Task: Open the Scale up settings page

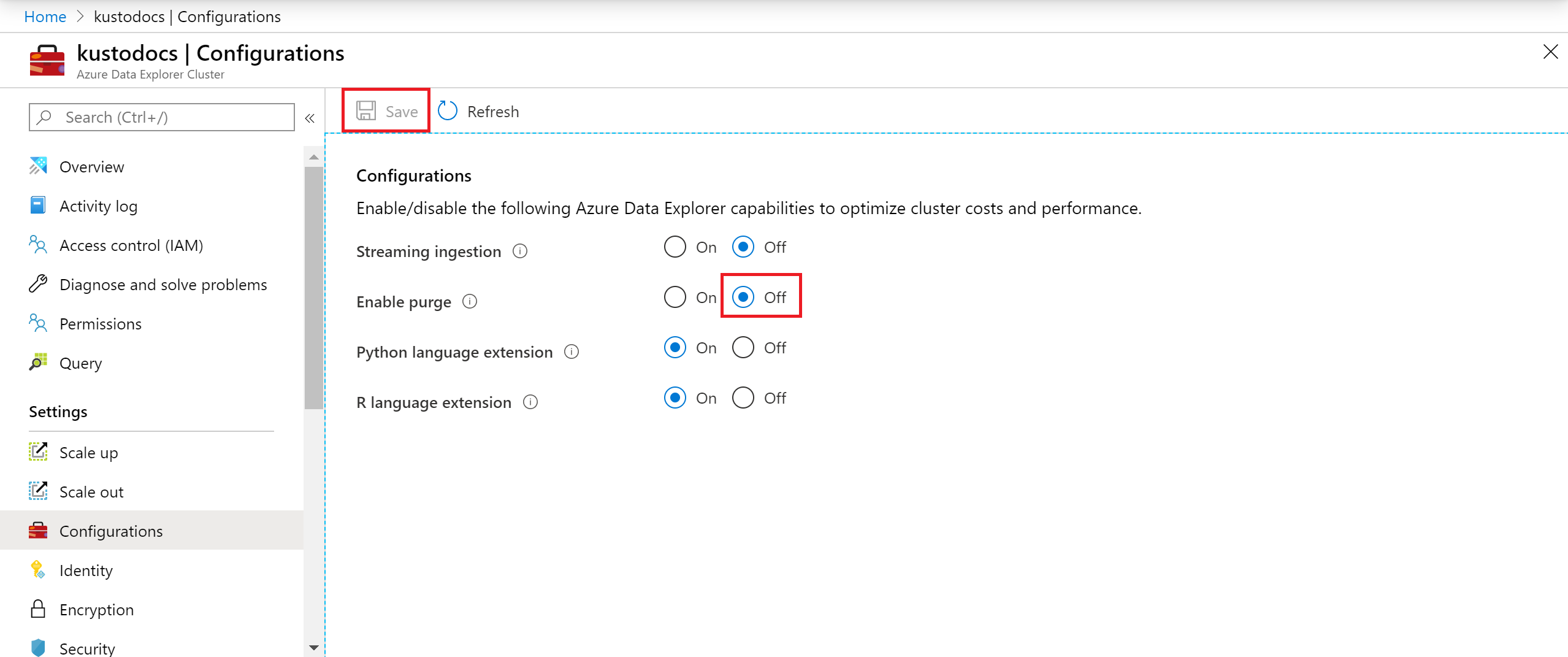Action: tap(88, 453)
